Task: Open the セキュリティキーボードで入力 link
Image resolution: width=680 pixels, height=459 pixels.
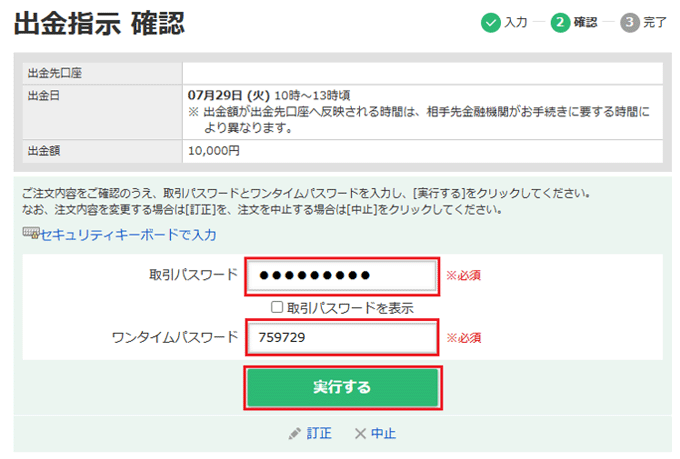Action: tap(127, 234)
